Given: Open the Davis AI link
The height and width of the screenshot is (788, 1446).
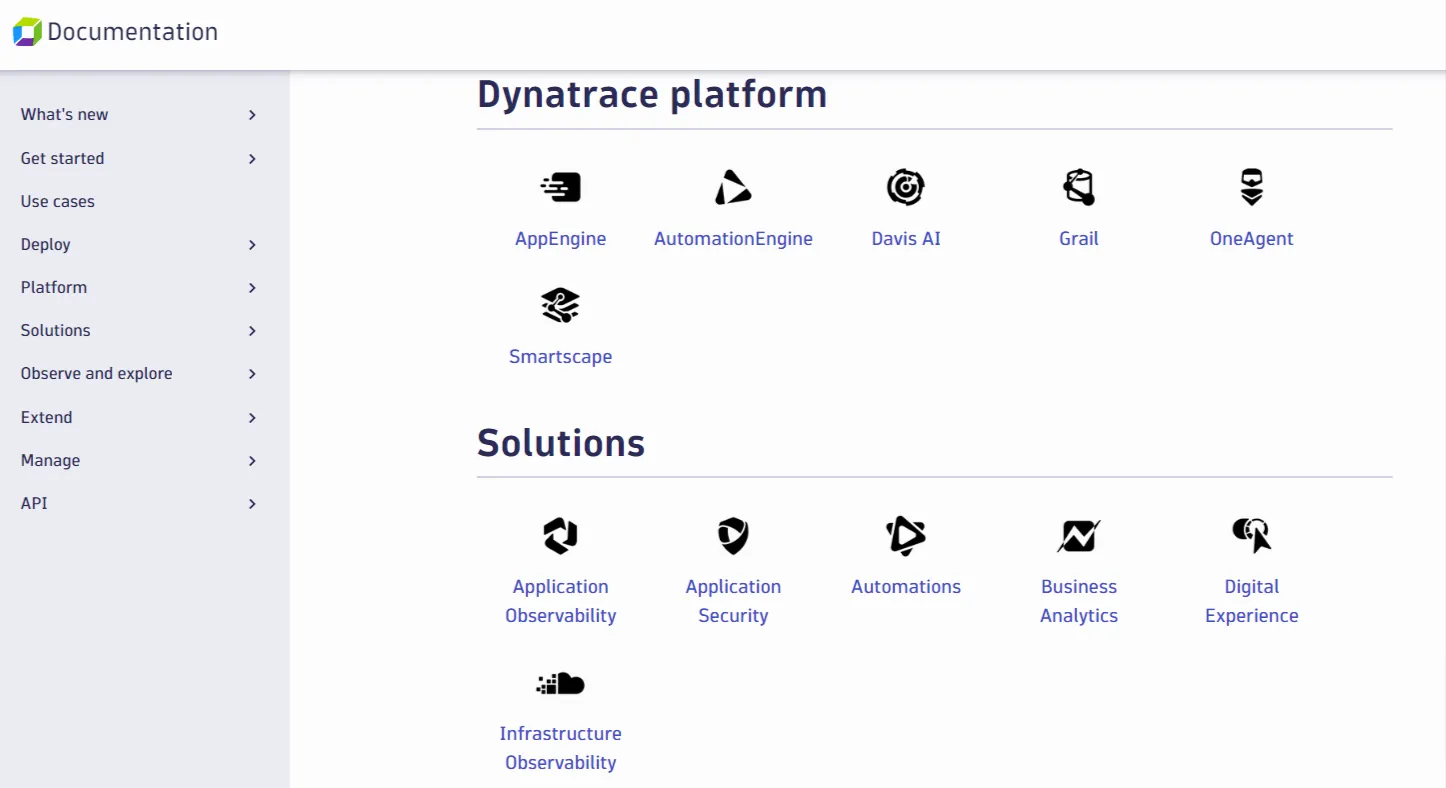Looking at the screenshot, I should tap(906, 238).
